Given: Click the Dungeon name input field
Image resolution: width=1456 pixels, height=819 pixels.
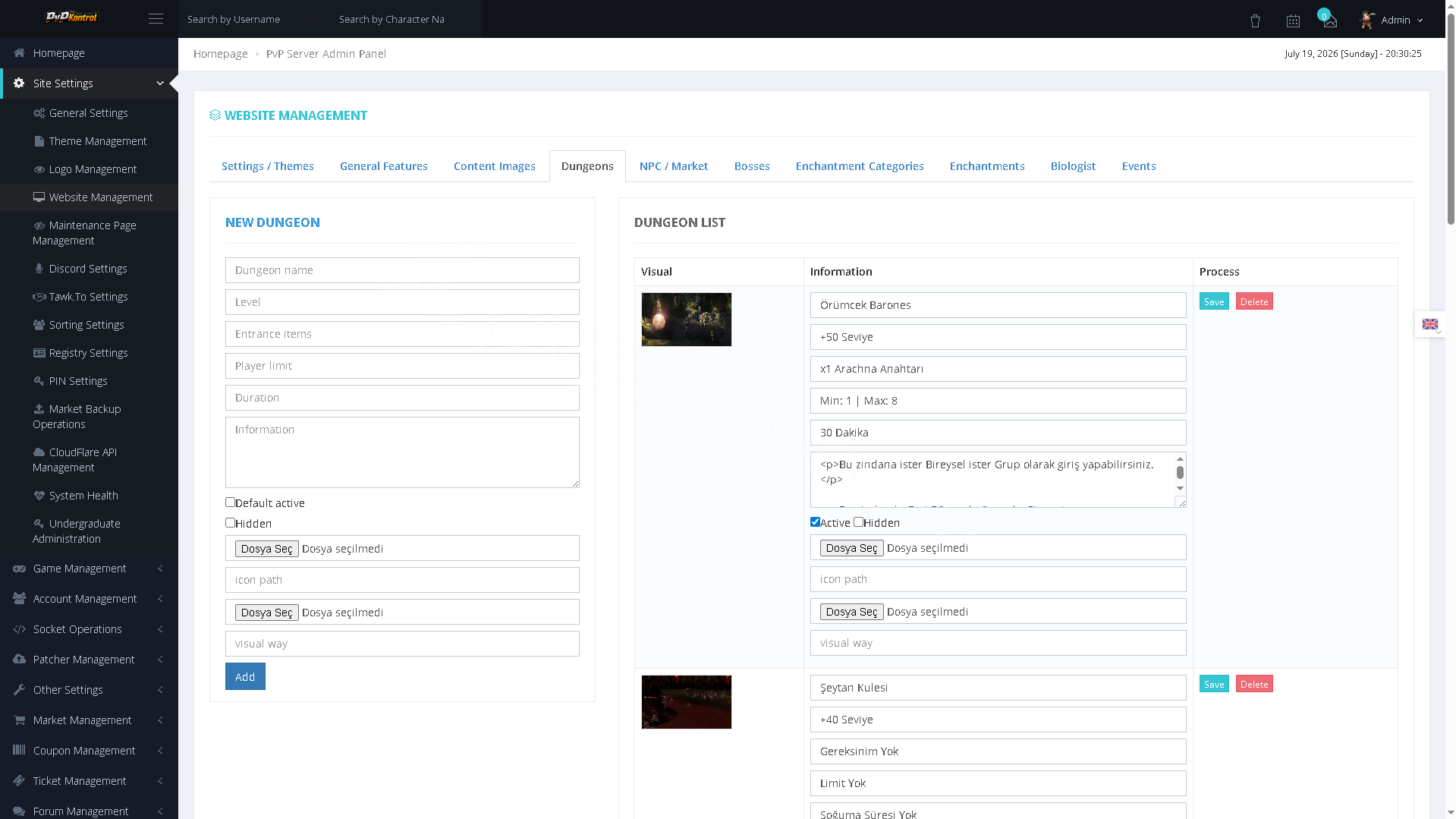Looking at the screenshot, I should [x=402, y=270].
